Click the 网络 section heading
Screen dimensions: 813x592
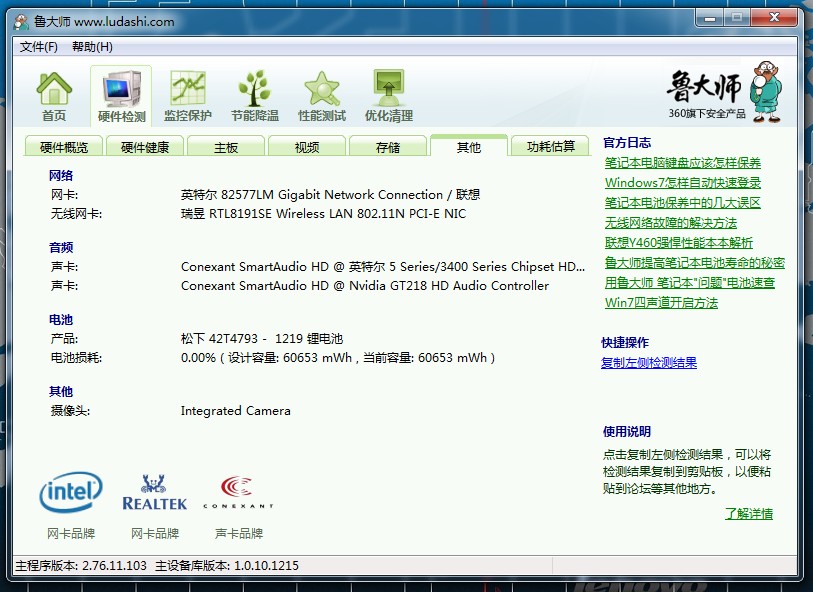coord(61,176)
